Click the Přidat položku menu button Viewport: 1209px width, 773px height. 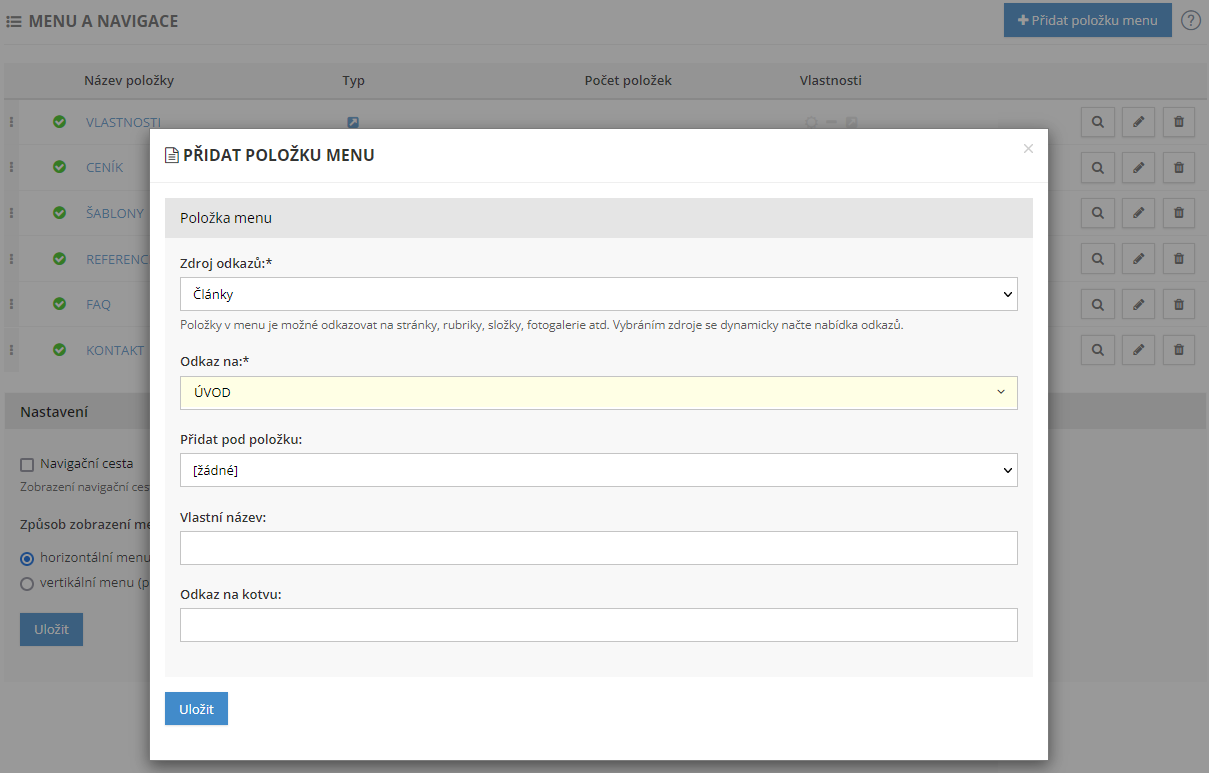pyautogui.click(x=1087, y=20)
